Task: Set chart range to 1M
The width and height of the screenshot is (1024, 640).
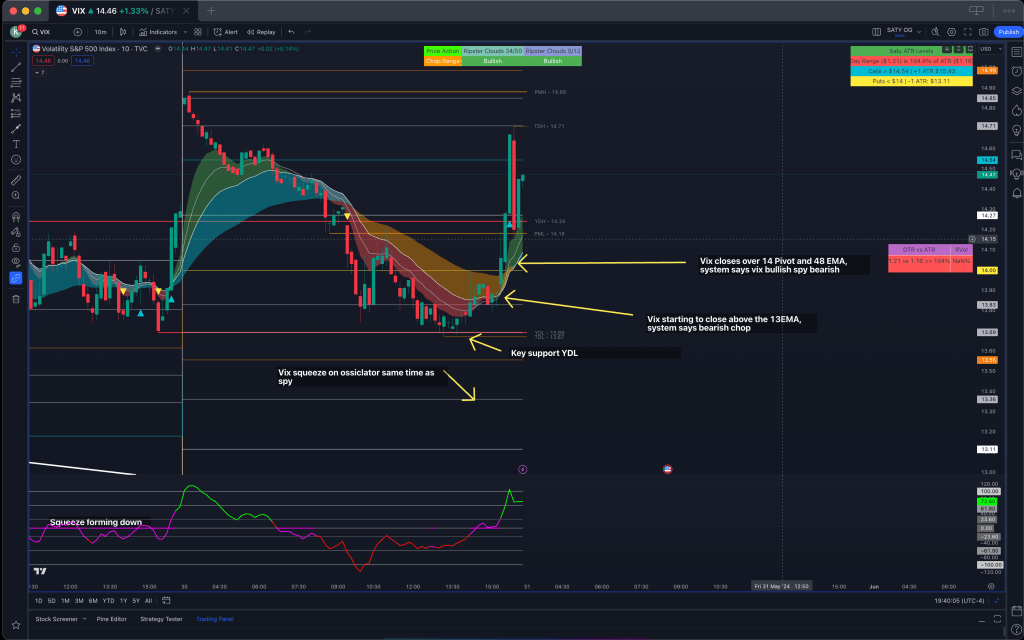Action: (65, 600)
